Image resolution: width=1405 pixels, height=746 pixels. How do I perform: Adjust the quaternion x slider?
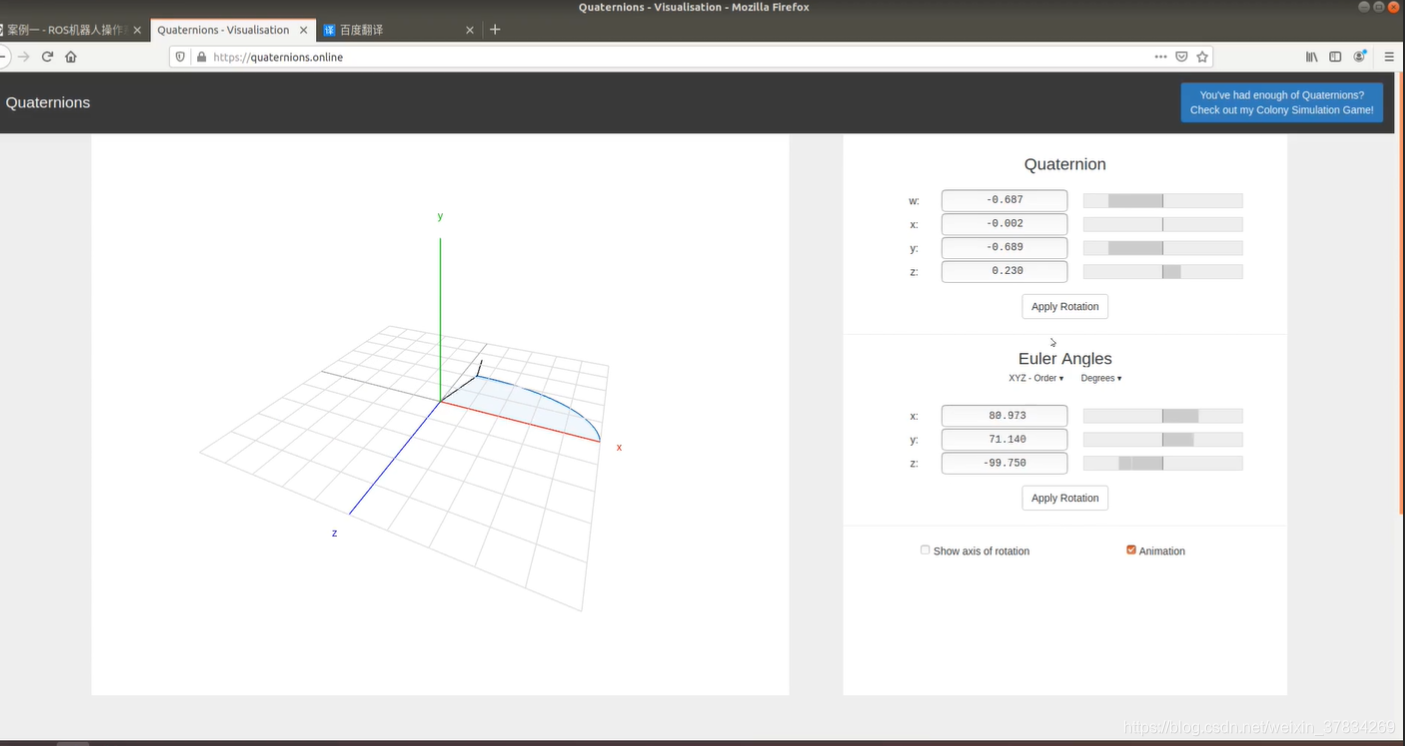click(1163, 224)
